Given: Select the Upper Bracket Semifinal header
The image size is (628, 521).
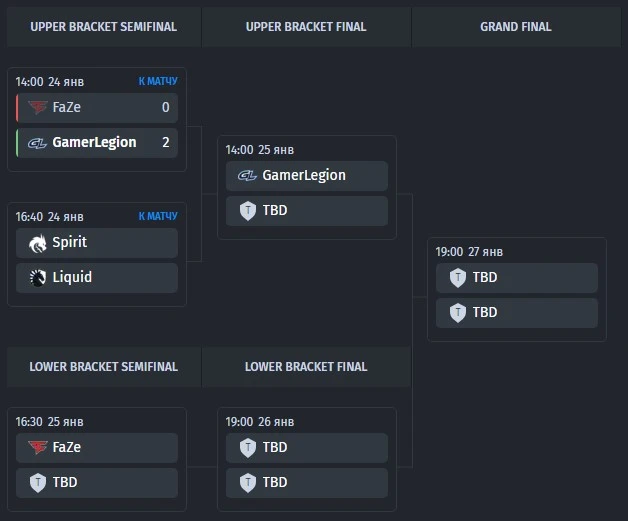Looking at the screenshot, I should pos(104,27).
